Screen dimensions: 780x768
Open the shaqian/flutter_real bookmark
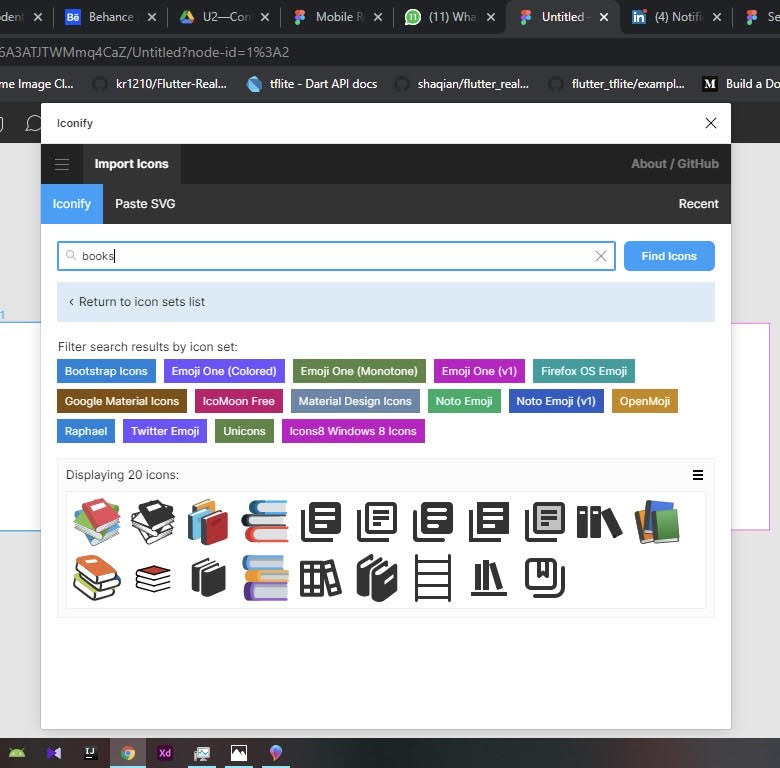coord(462,84)
